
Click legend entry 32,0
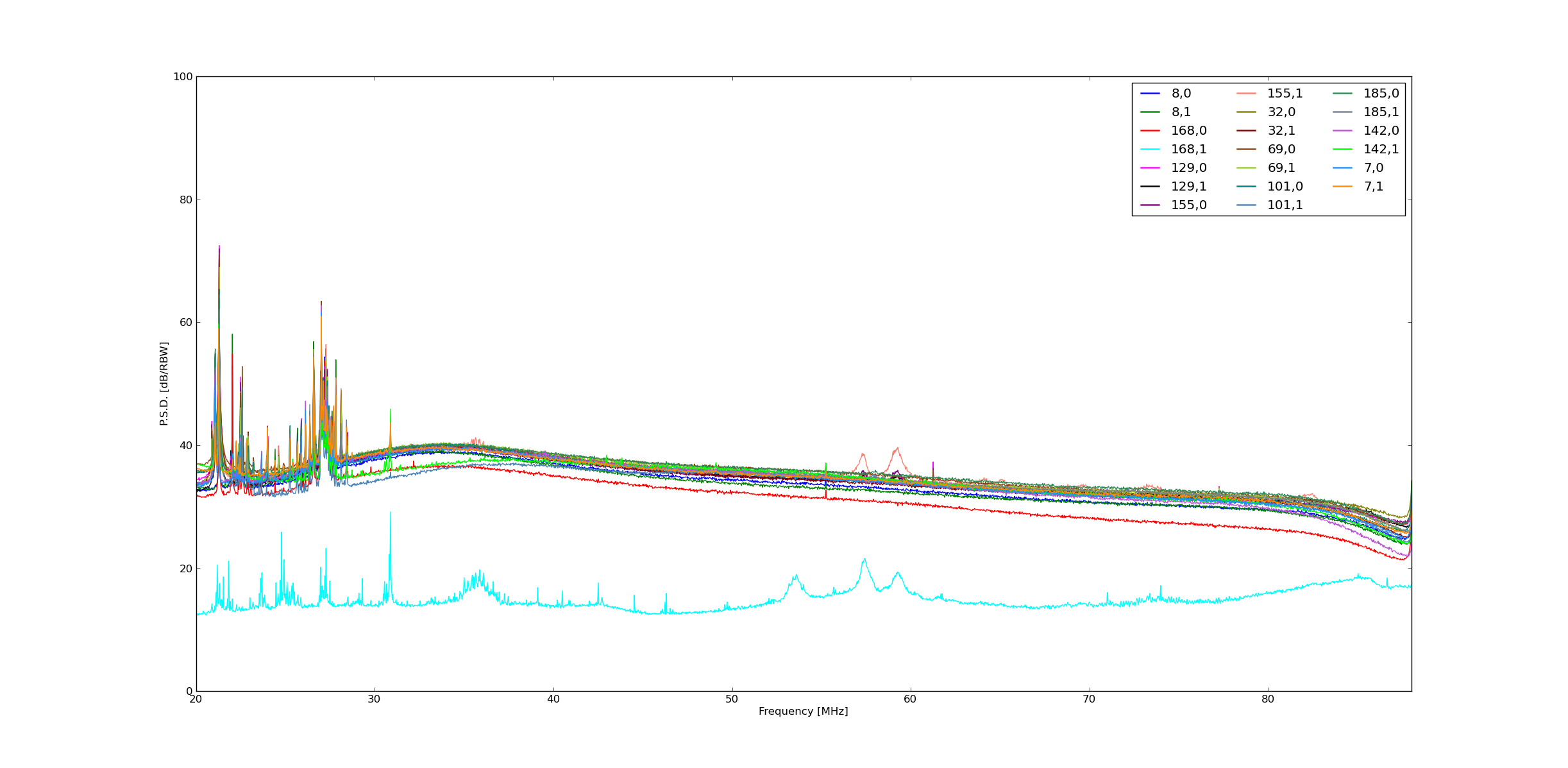[x=1265, y=112]
